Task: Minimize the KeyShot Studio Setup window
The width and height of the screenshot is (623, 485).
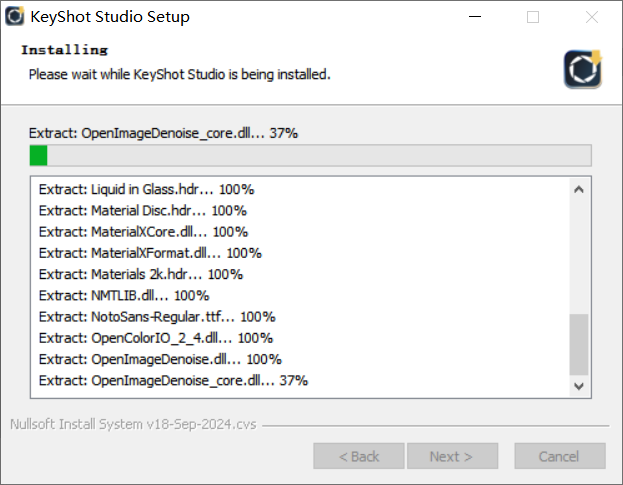Action: click(475, 17)
